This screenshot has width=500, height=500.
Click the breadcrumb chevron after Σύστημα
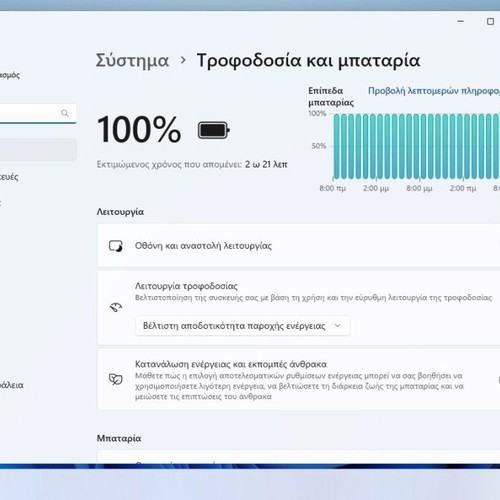pos(183,60)
